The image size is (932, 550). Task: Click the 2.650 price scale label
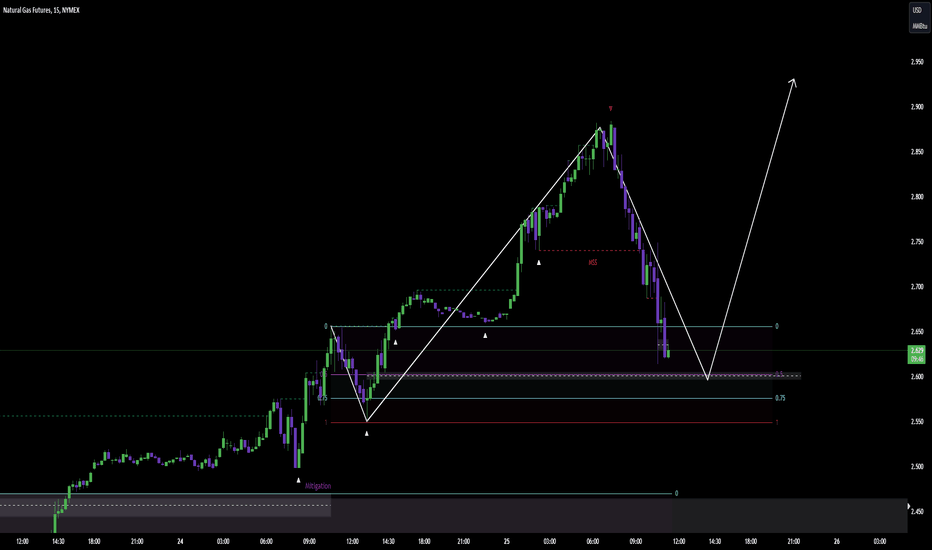point(917,332)
